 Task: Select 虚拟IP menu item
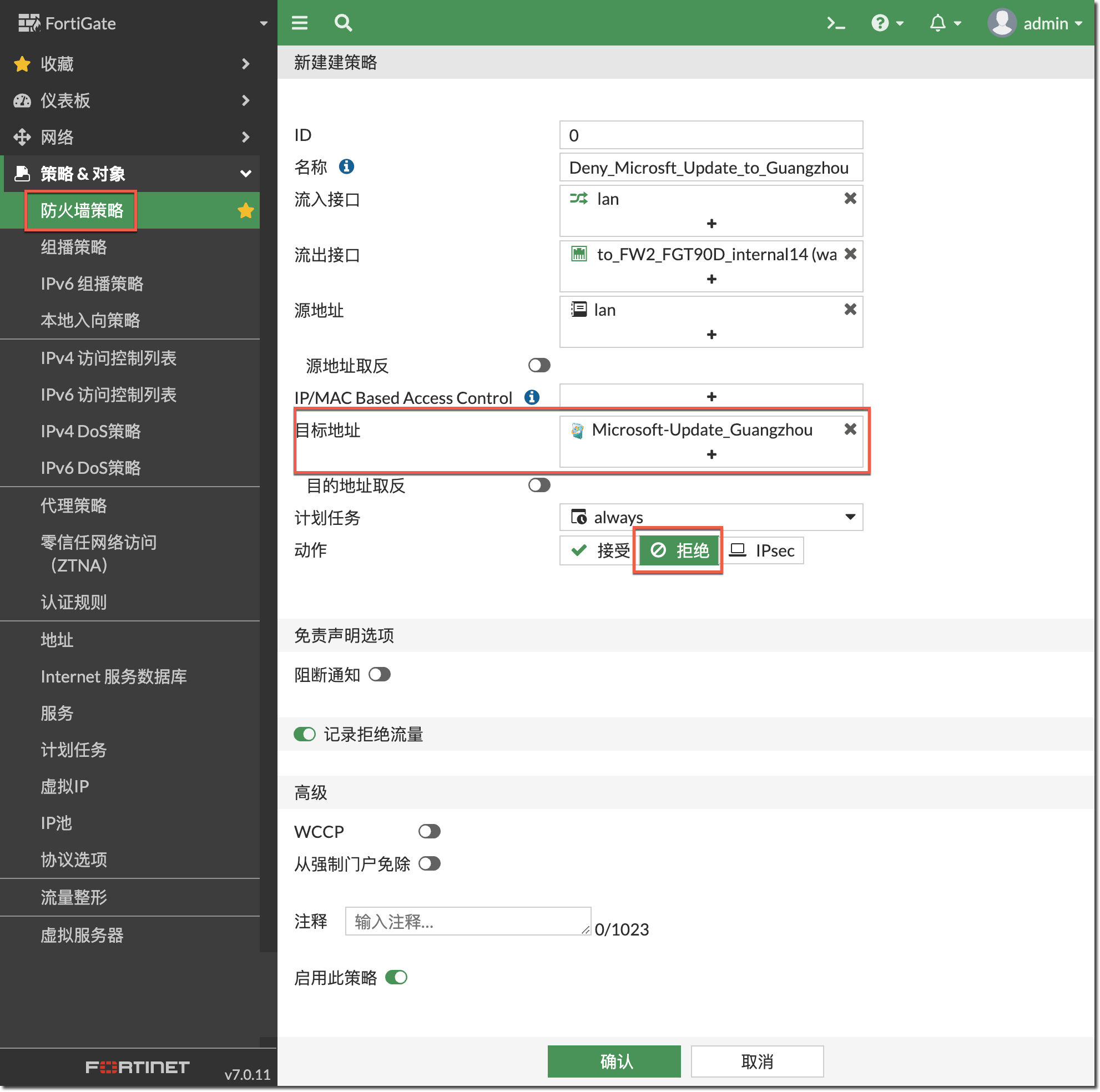65,786
